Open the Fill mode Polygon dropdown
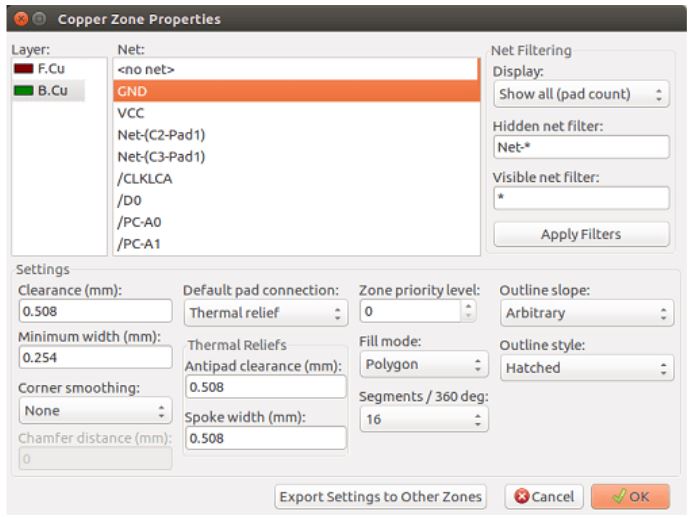This screenshot has width=695, height=518. (424, 364)
